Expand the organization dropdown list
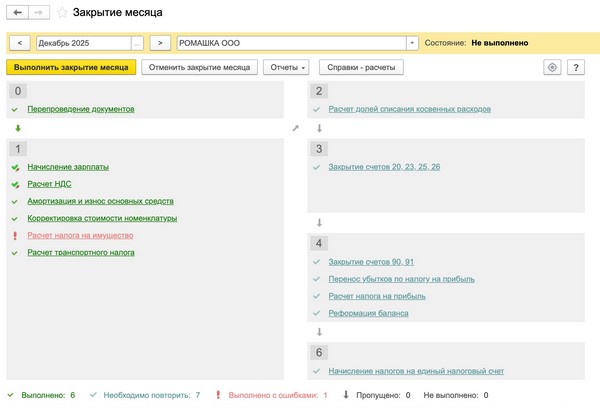The image size is (600, 408). [x=412, y=43]
